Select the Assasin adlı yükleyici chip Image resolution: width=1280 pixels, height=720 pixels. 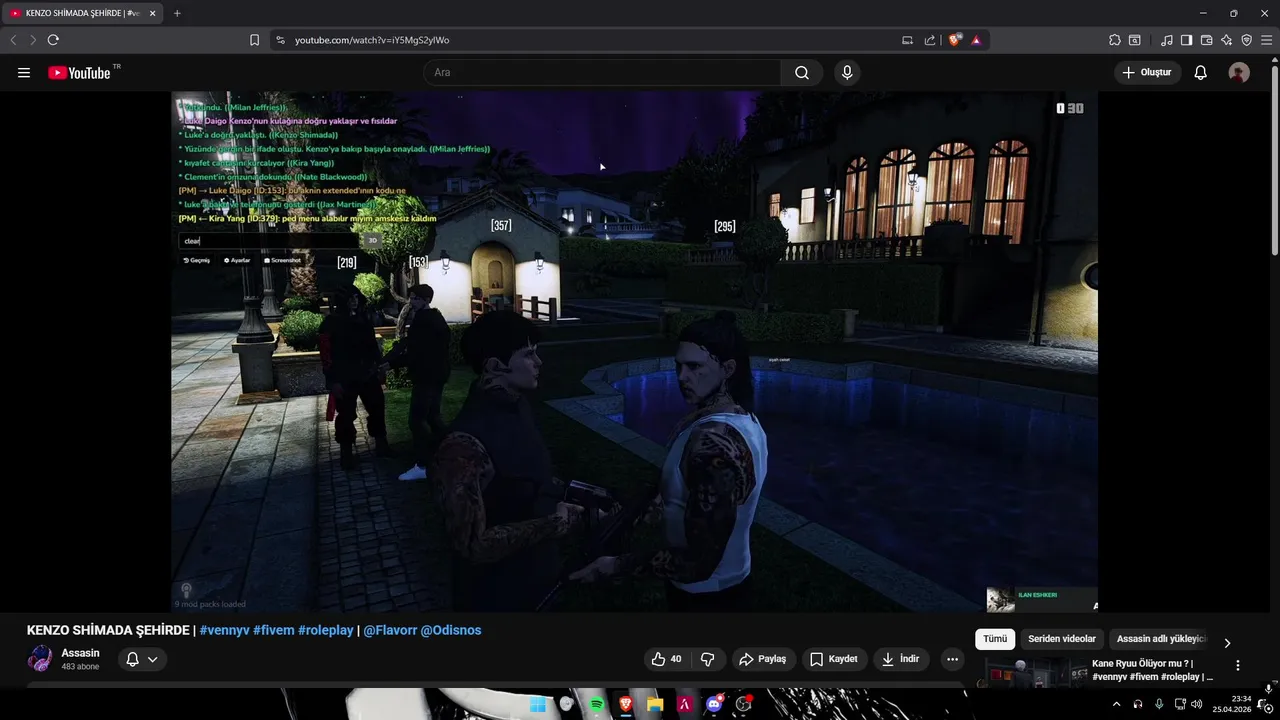tap(1161, 639)
